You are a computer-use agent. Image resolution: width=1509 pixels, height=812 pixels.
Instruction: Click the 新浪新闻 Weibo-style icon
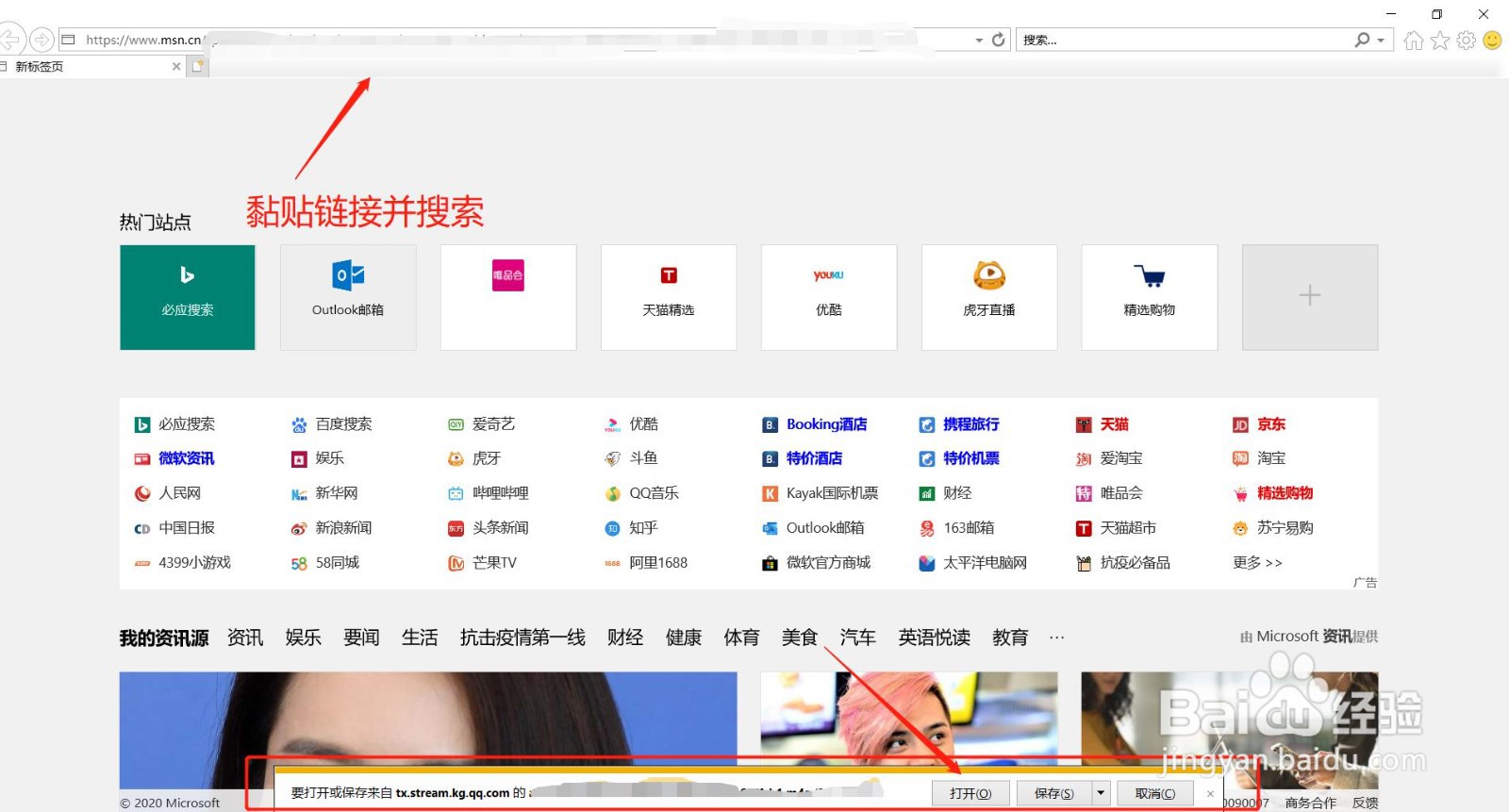point(299,529)
